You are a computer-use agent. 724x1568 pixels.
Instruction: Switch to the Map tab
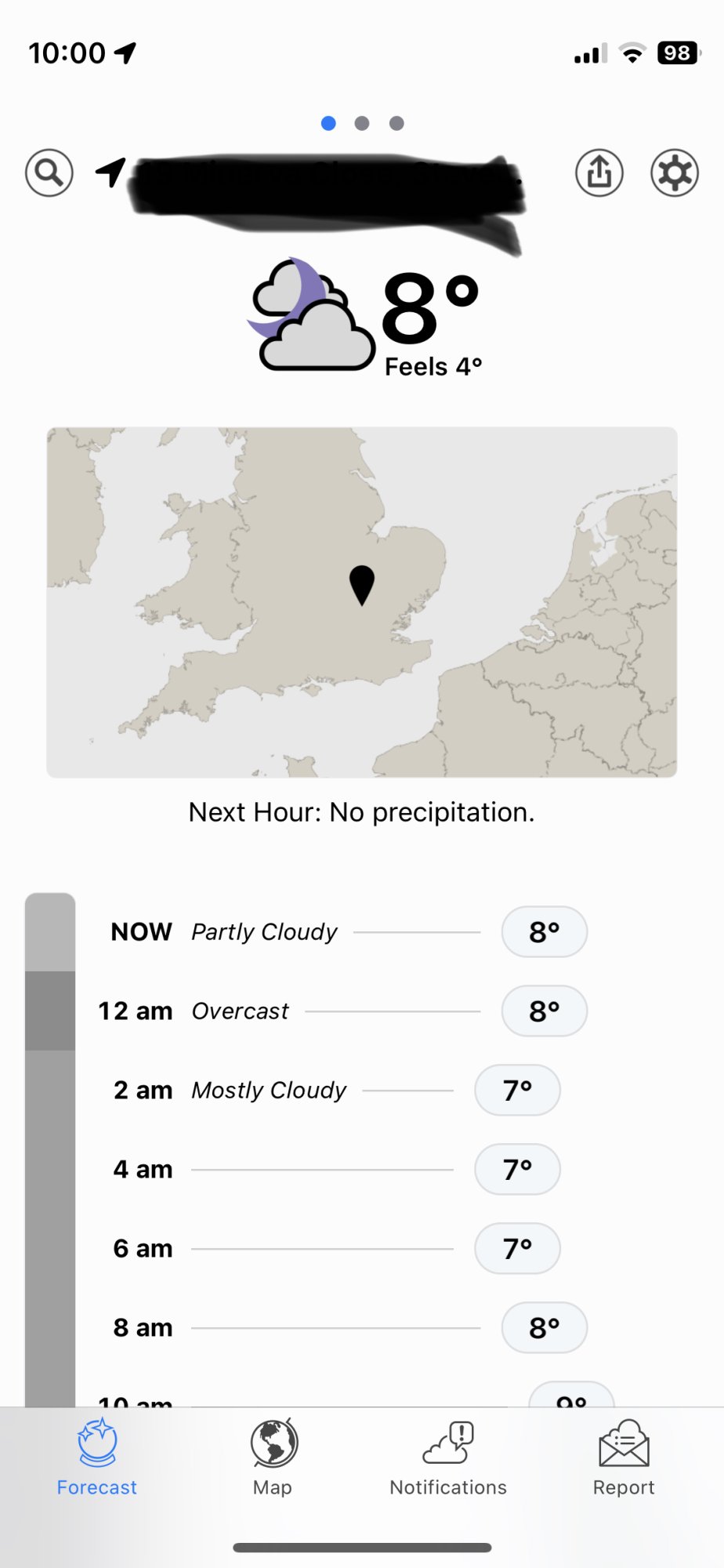tap(273, 1457)
